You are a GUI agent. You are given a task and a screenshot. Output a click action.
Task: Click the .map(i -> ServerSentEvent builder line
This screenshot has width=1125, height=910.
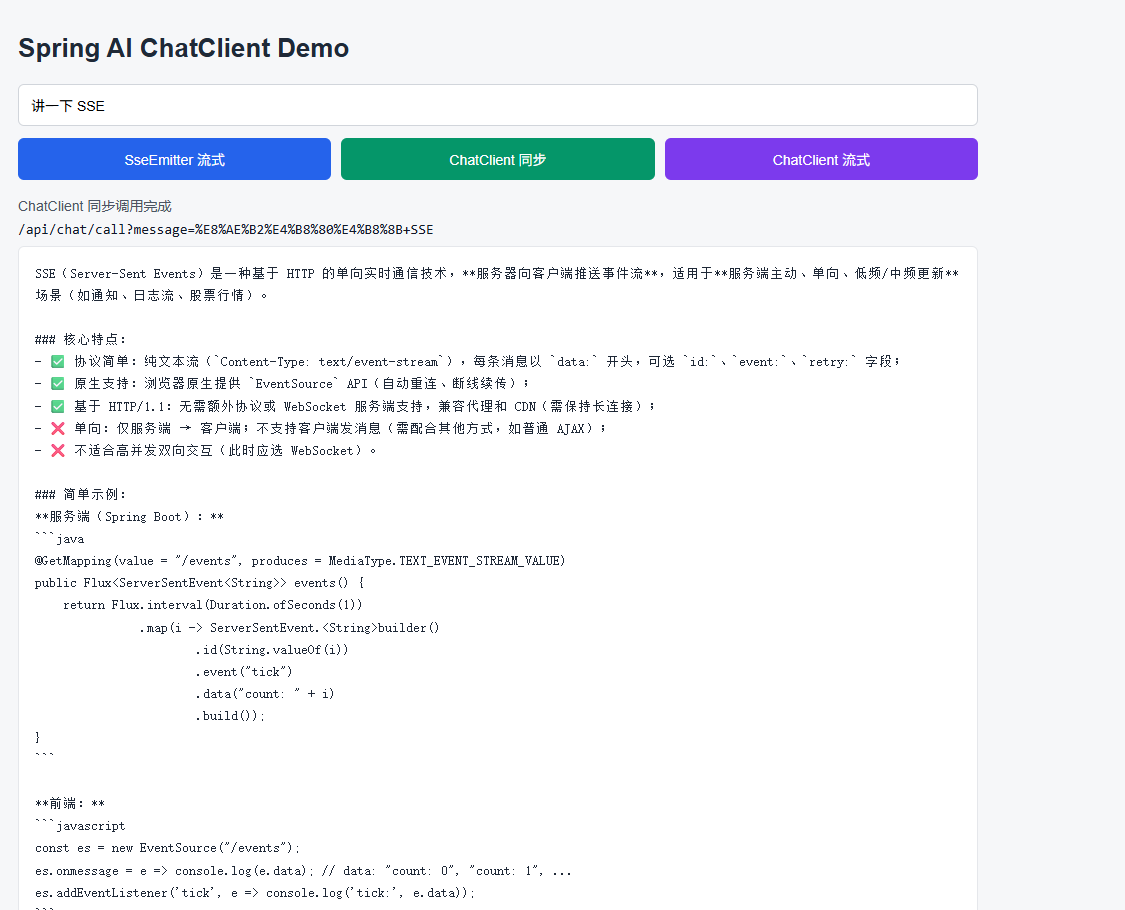pos(289,627)
